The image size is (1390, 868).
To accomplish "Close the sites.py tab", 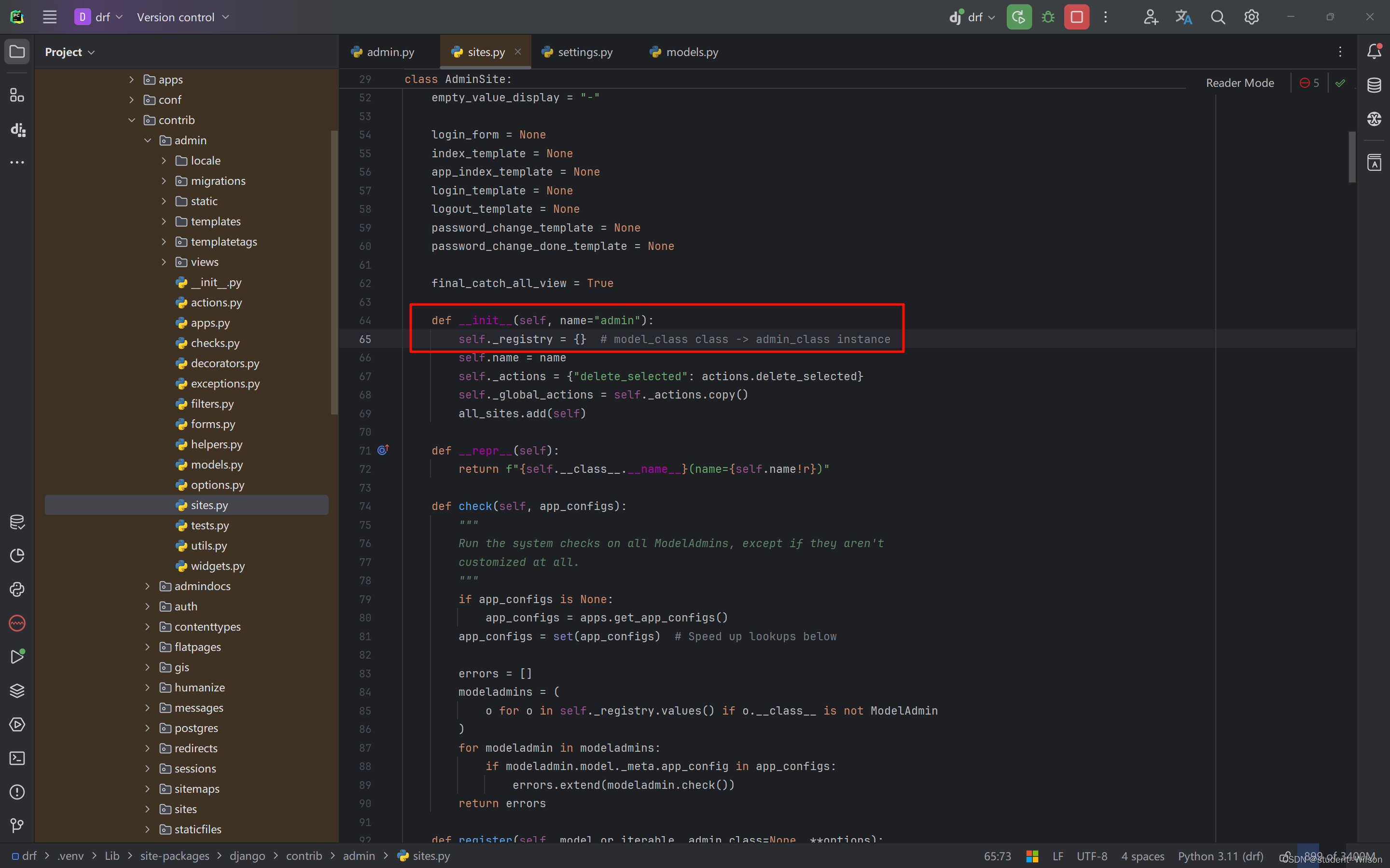I will 518,52.
